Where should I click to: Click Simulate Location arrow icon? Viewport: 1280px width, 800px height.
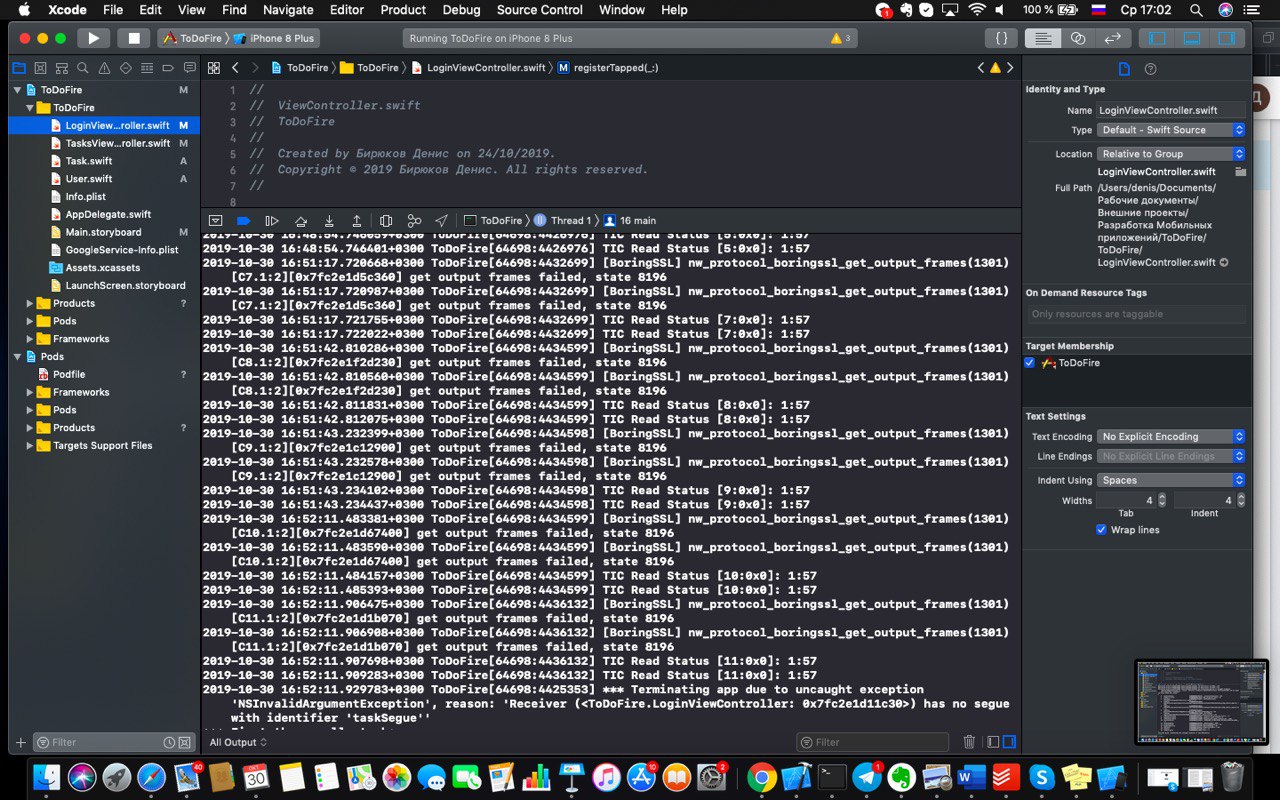(x=441, y=220)
